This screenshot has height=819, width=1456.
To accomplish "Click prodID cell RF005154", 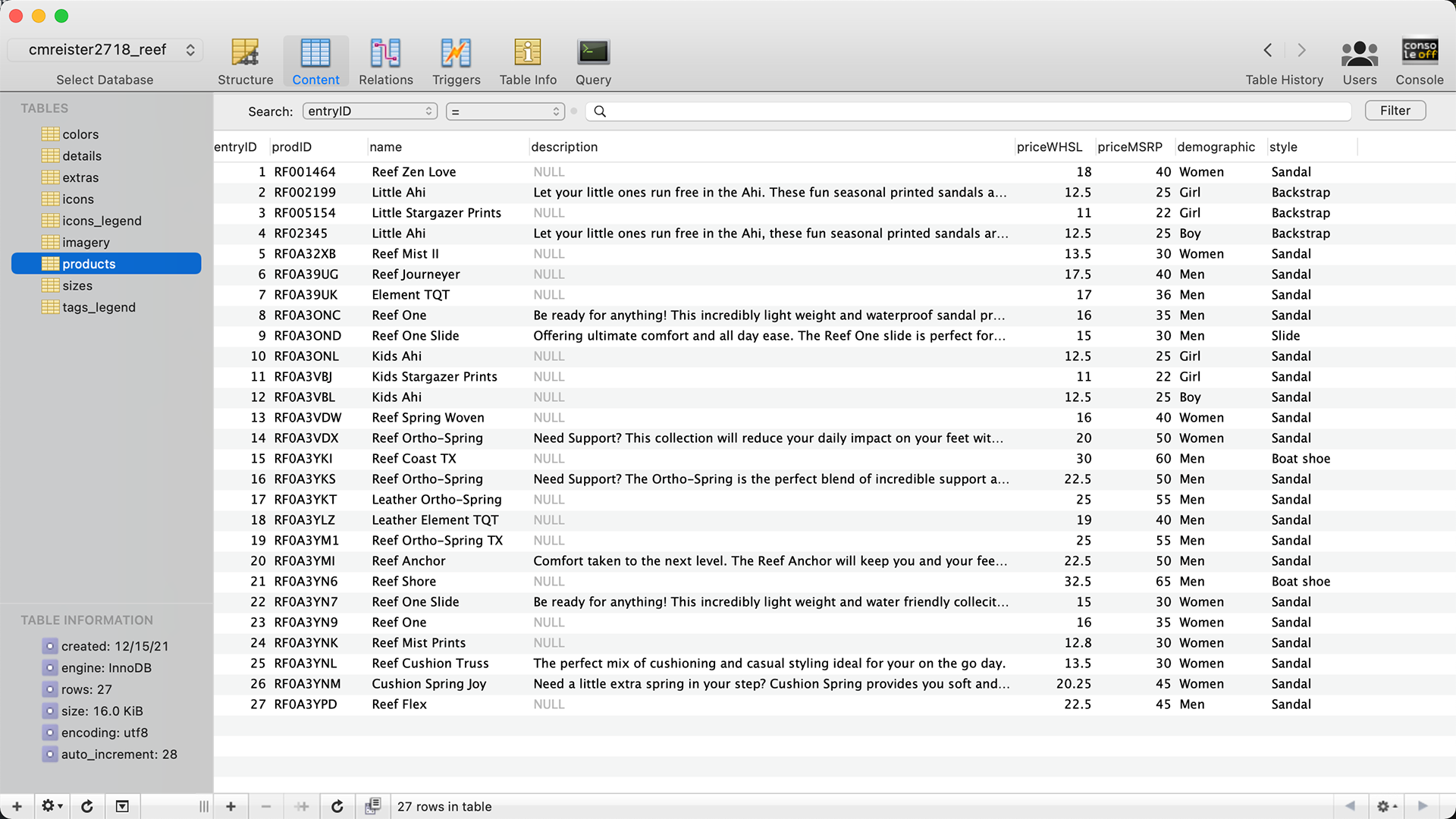I will click(x=305, y=213).
